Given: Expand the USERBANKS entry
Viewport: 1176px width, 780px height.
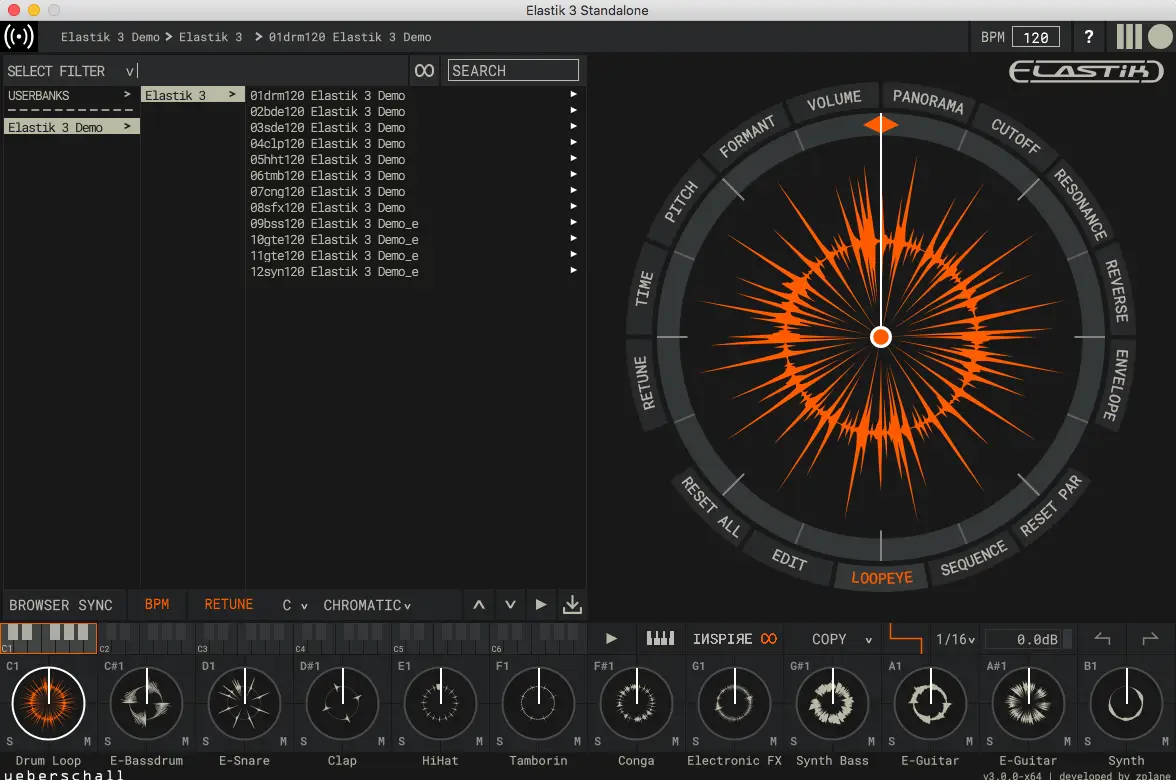Looking at the screenshot, I should pyautogui.click(x=71, y=95).
